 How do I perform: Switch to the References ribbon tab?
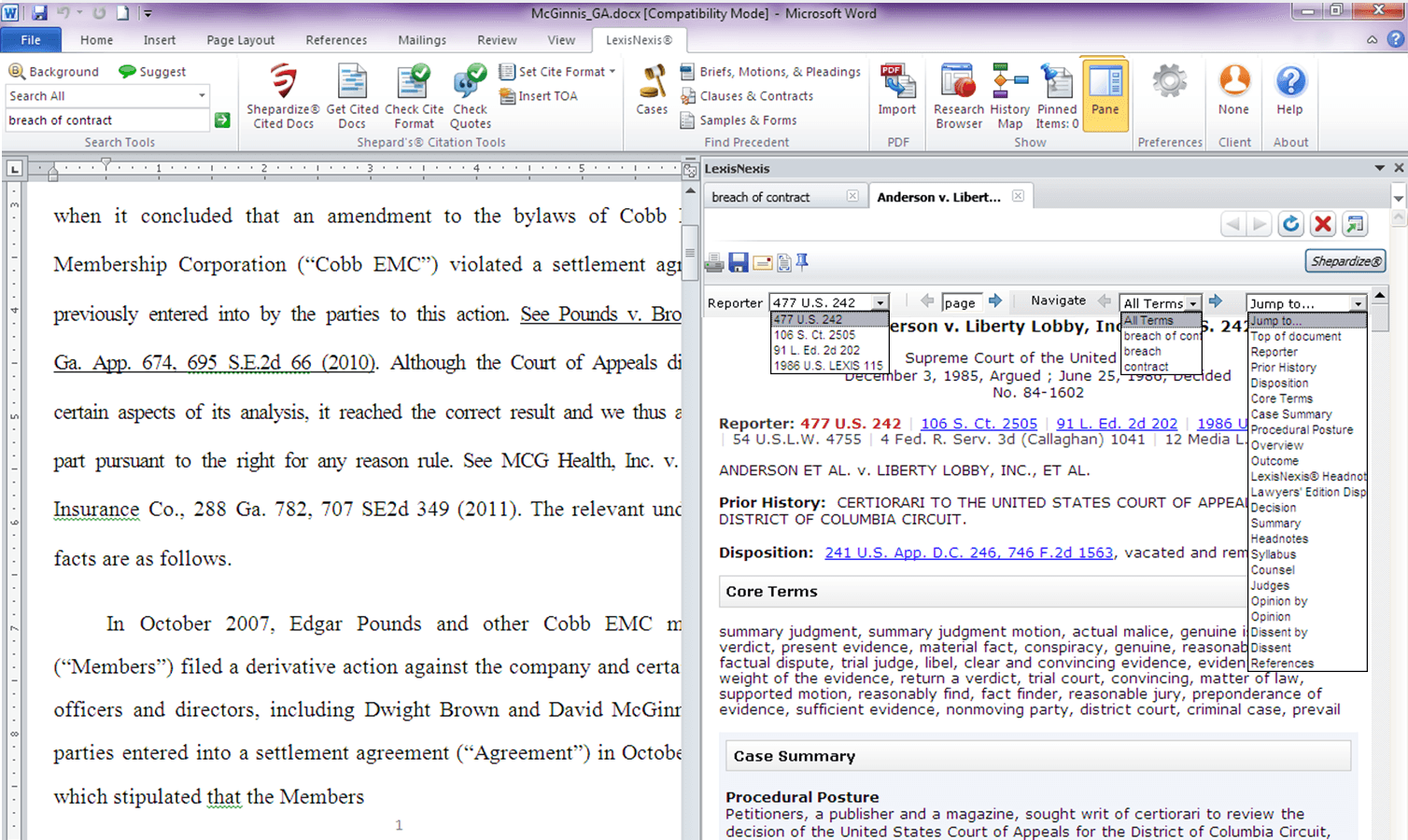(x=336, y=40)
